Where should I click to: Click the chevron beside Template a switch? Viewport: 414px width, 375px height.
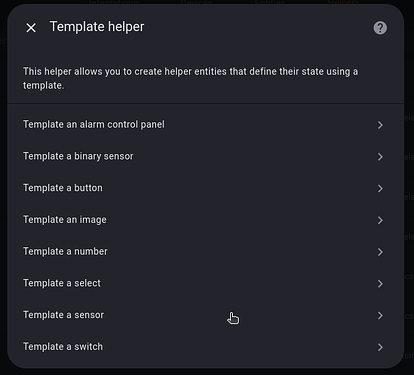coord(380,347)
